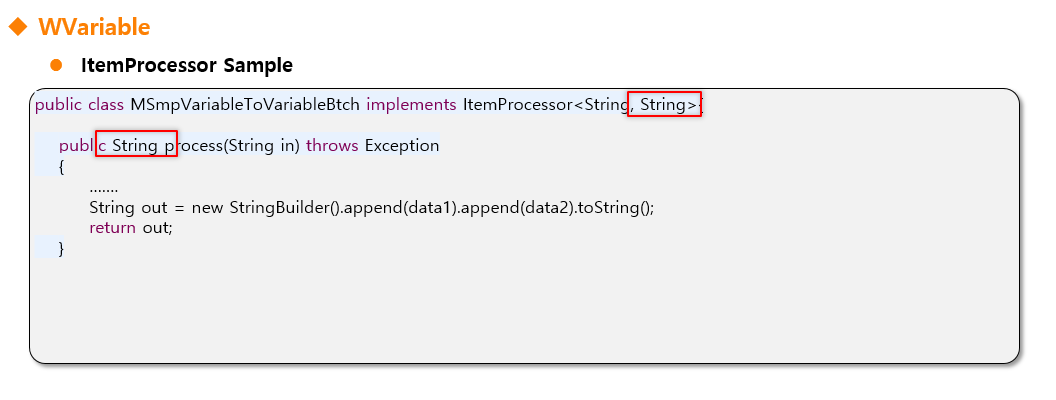Click the throws keyword
Image resolution: width=1056 pixels, height=400 pixels.
pyautogui.click(x=332, y=146)
